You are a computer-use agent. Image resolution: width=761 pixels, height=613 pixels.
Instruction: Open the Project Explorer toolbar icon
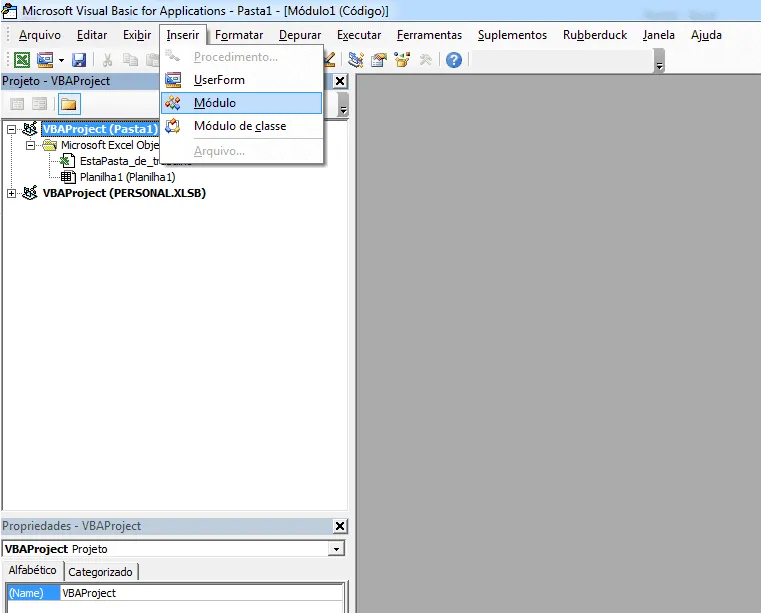tap(356, 60)
